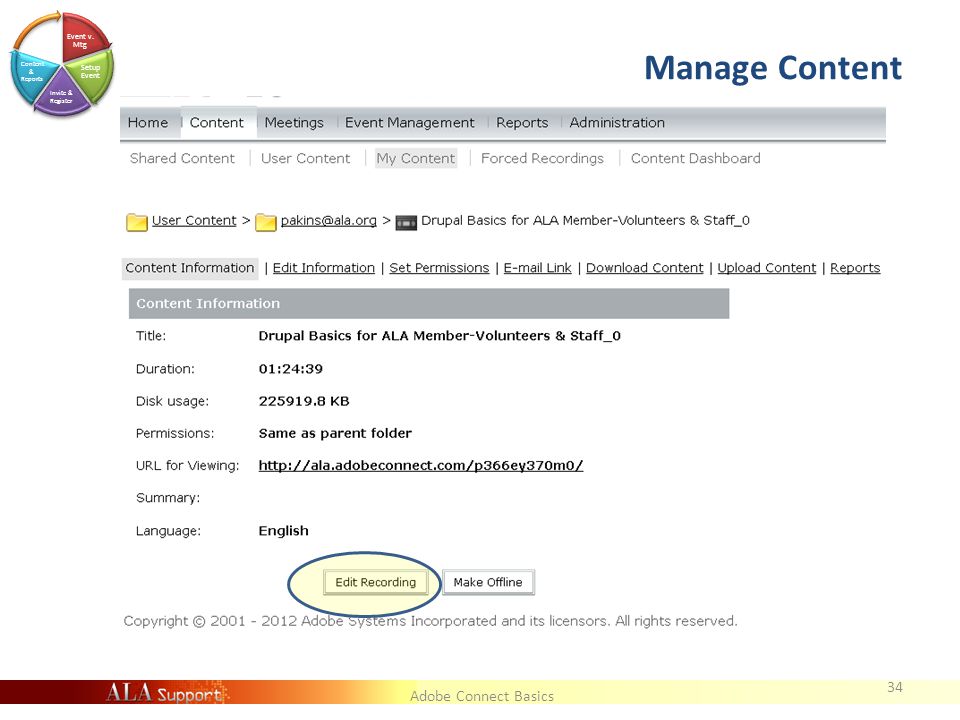The width and height of the screenshot is (960, 720).
Task: Open the Edit Information link
Action: pyautogui.click(x=324, y=268)
